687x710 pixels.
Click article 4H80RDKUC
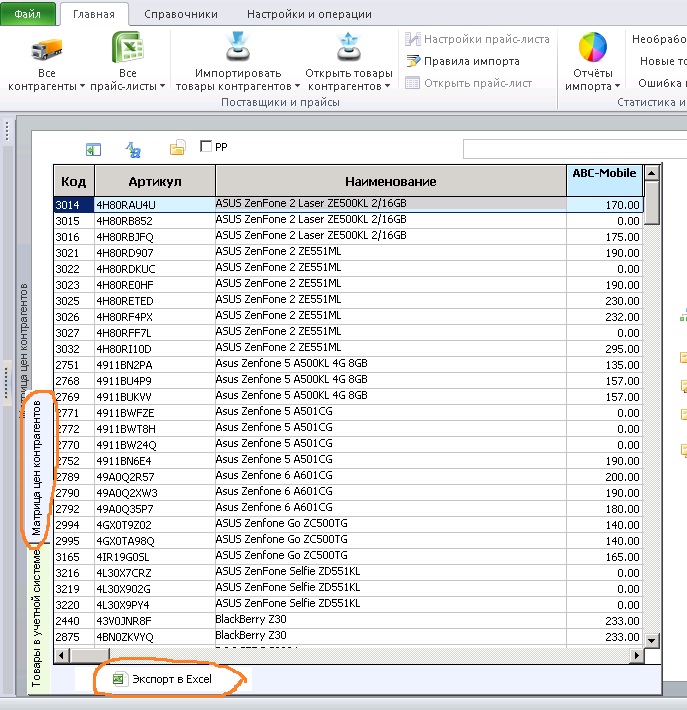(155, 269)
